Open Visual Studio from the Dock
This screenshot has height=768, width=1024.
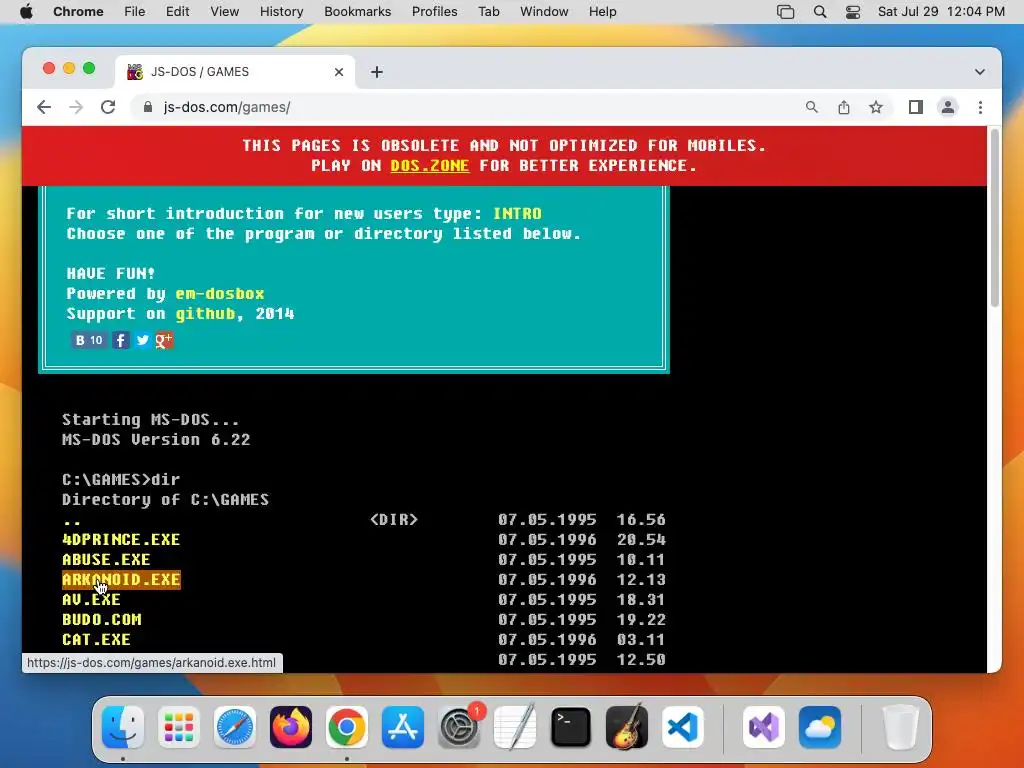(x=763, y=727)
